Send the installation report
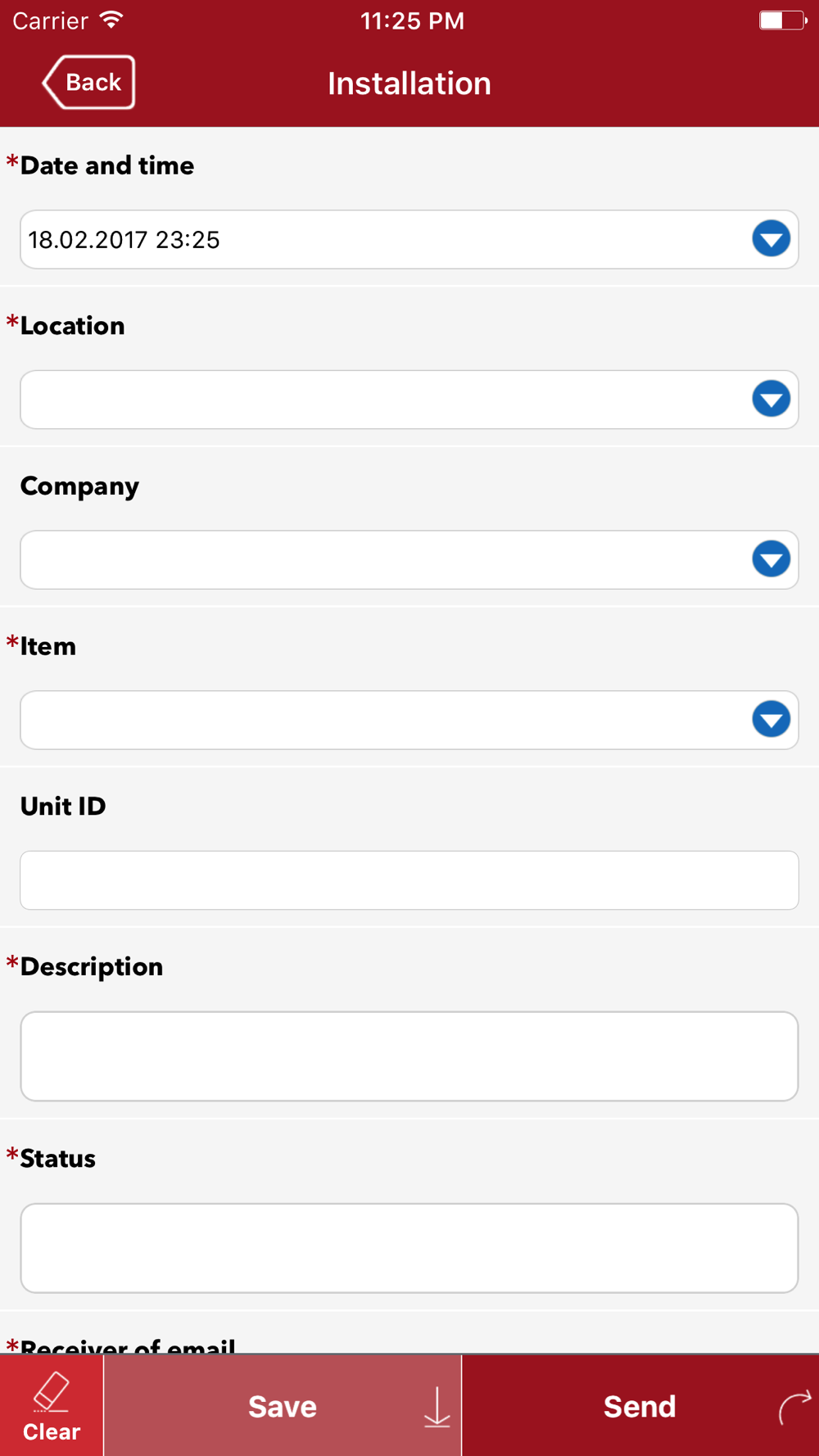 pos(640,1406)
